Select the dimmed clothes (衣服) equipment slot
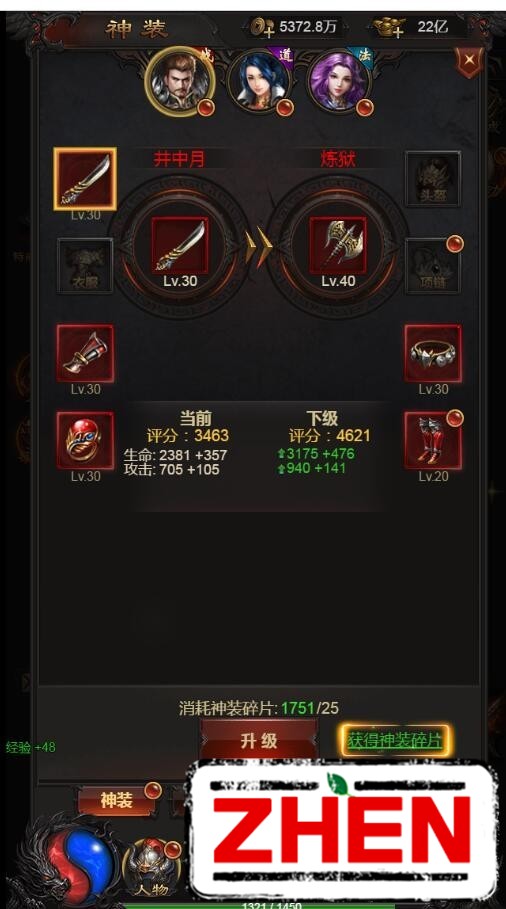This screenshot has width=506, height=909. [x=85, y=266]
